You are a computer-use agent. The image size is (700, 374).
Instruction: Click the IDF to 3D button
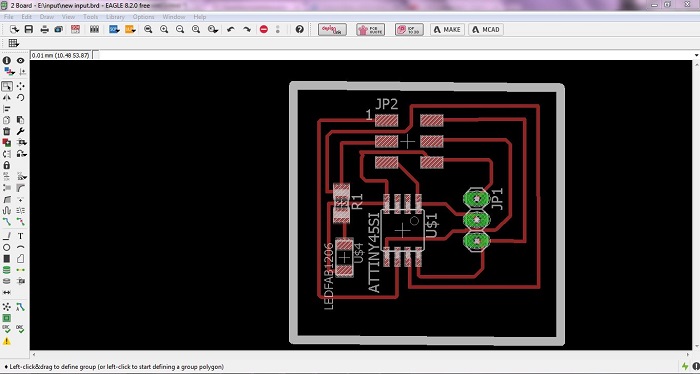click(409, 29)
